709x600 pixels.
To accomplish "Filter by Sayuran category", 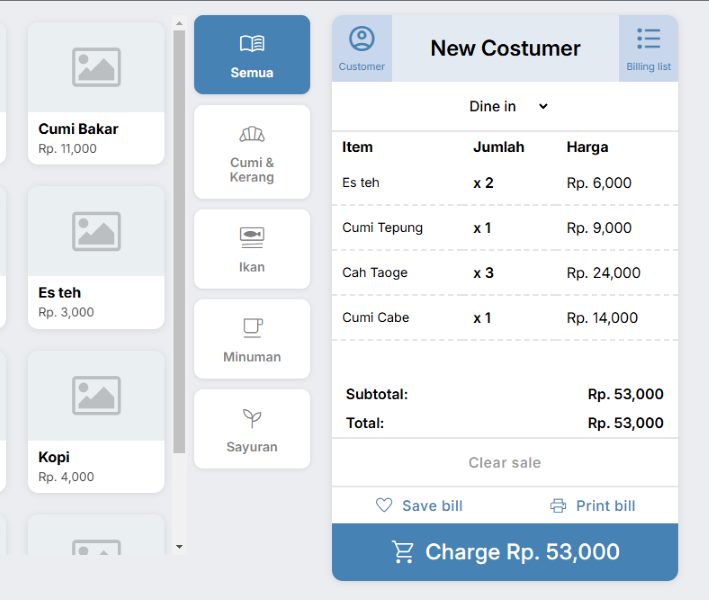I will (x=252, y=429).
